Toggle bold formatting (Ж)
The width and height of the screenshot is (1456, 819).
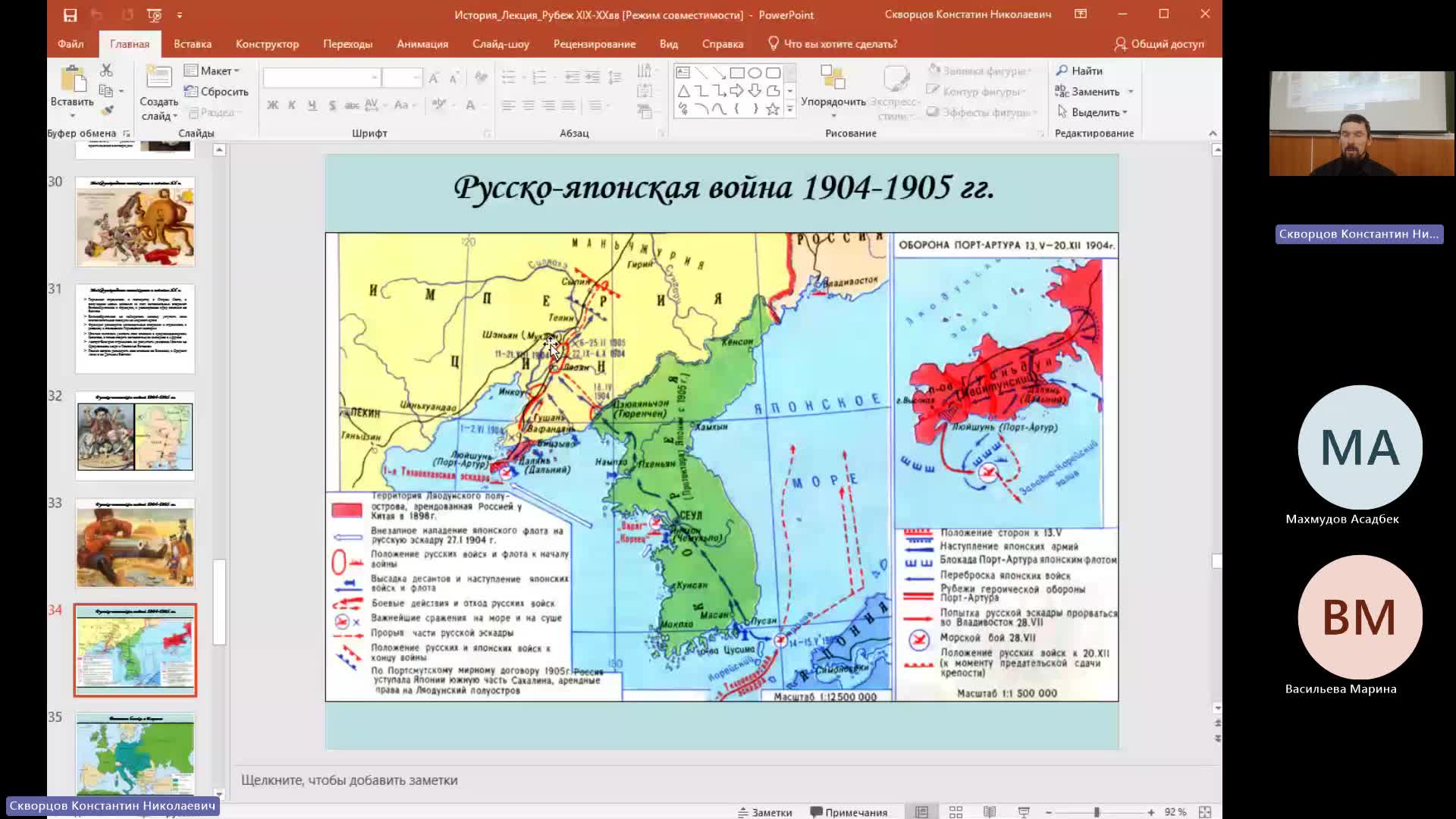272,105
